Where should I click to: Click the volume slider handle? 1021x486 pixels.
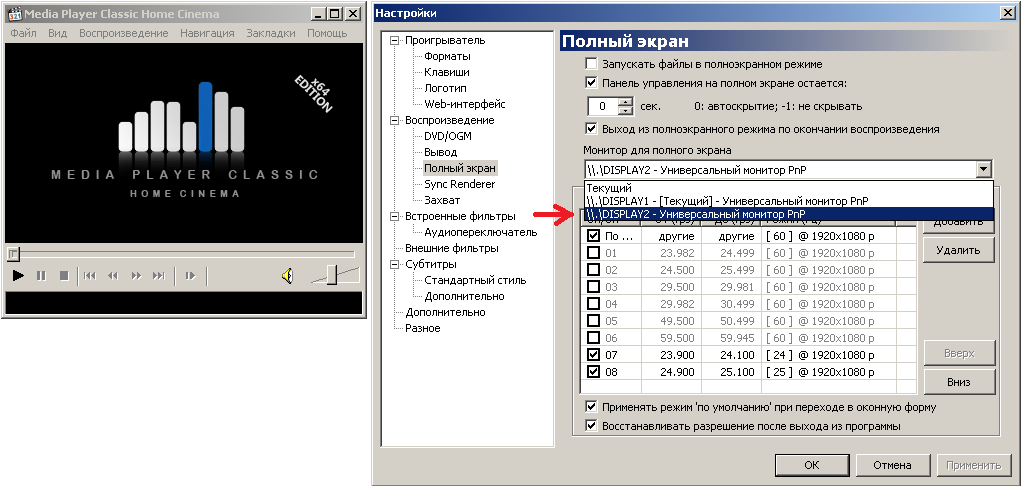pos(331,276)
